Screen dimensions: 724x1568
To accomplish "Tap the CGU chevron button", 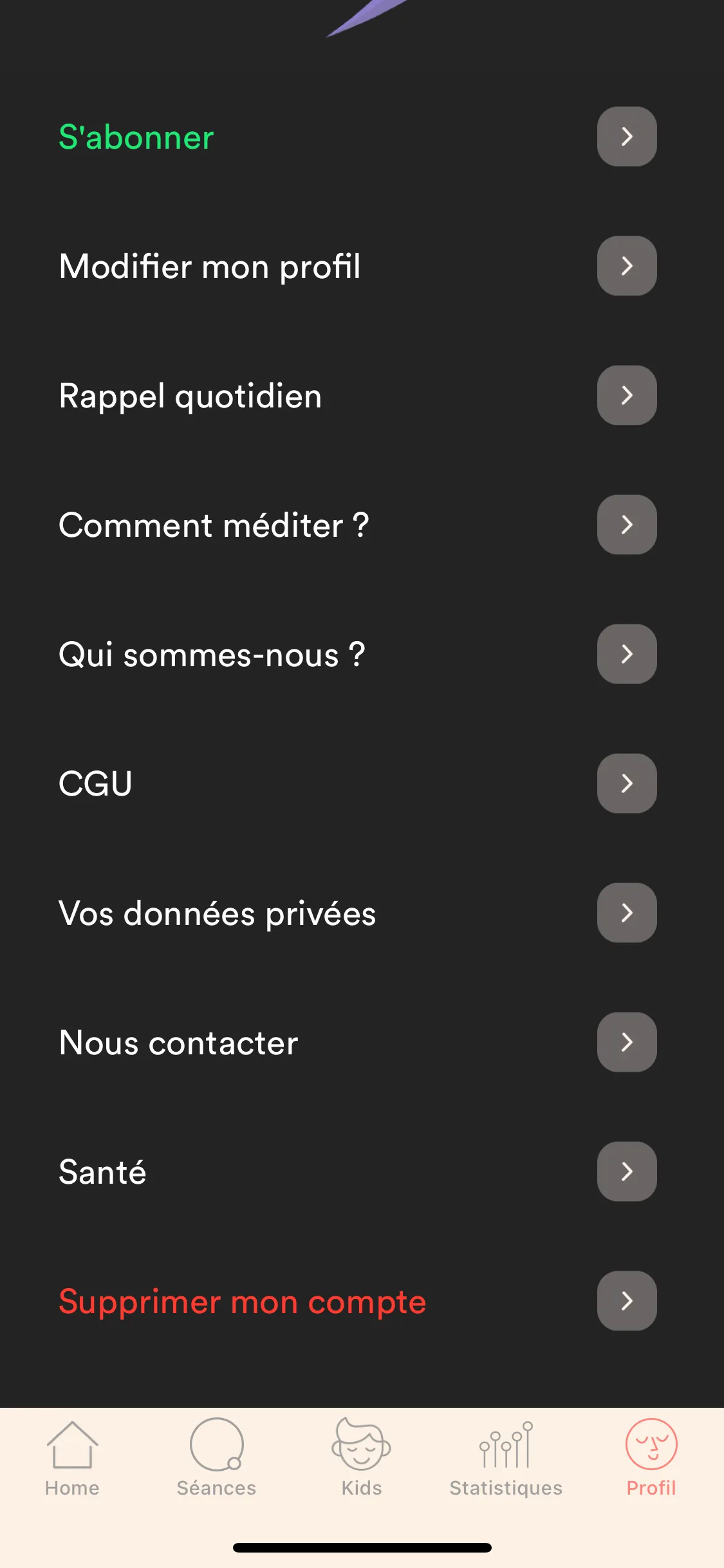I will pyautogui.click(x=627, y=783).
